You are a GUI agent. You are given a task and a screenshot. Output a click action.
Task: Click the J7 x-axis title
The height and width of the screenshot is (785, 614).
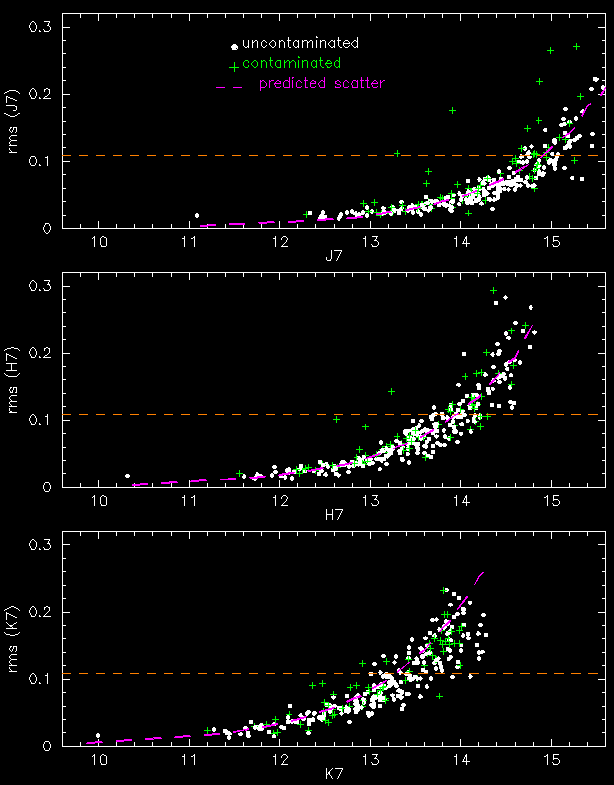tap(333, 258)
